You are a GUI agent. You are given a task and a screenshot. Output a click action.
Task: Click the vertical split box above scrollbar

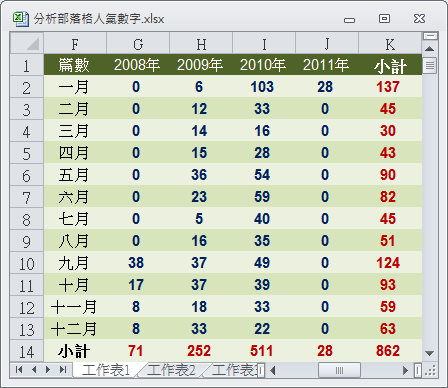pyautogui.click(x=430, y=36)
